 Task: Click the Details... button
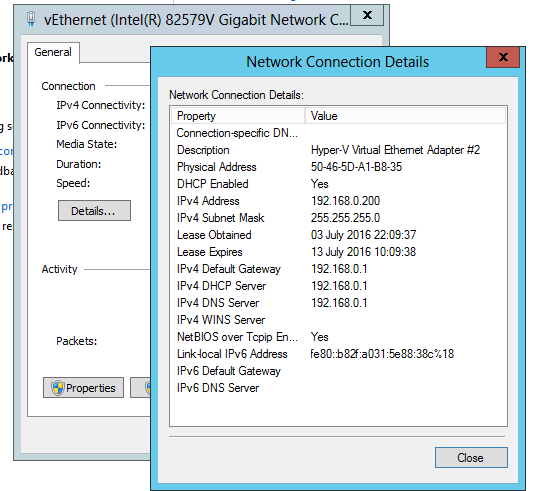pyautogui.click(x=94, y=211)
